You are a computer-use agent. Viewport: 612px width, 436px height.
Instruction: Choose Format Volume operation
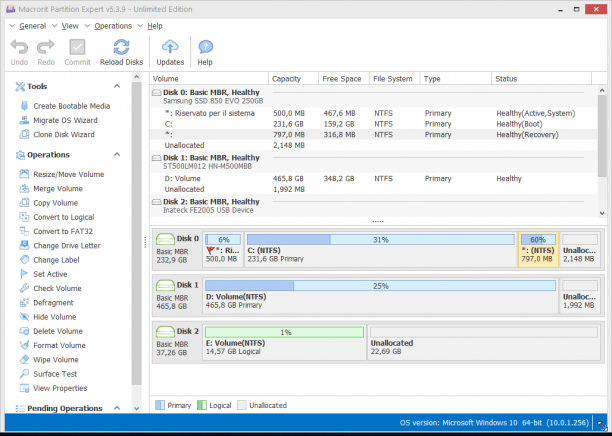point(53,345)
